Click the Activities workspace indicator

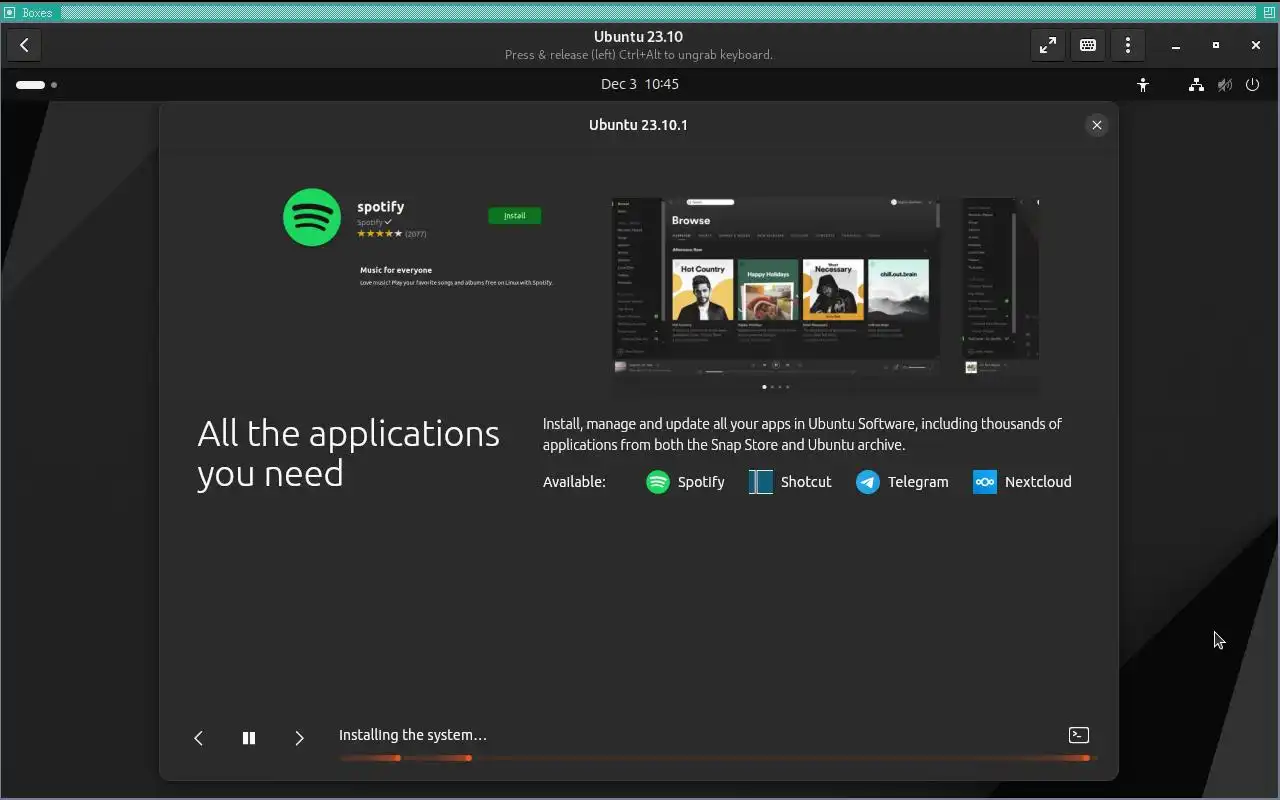coord(36,85)
